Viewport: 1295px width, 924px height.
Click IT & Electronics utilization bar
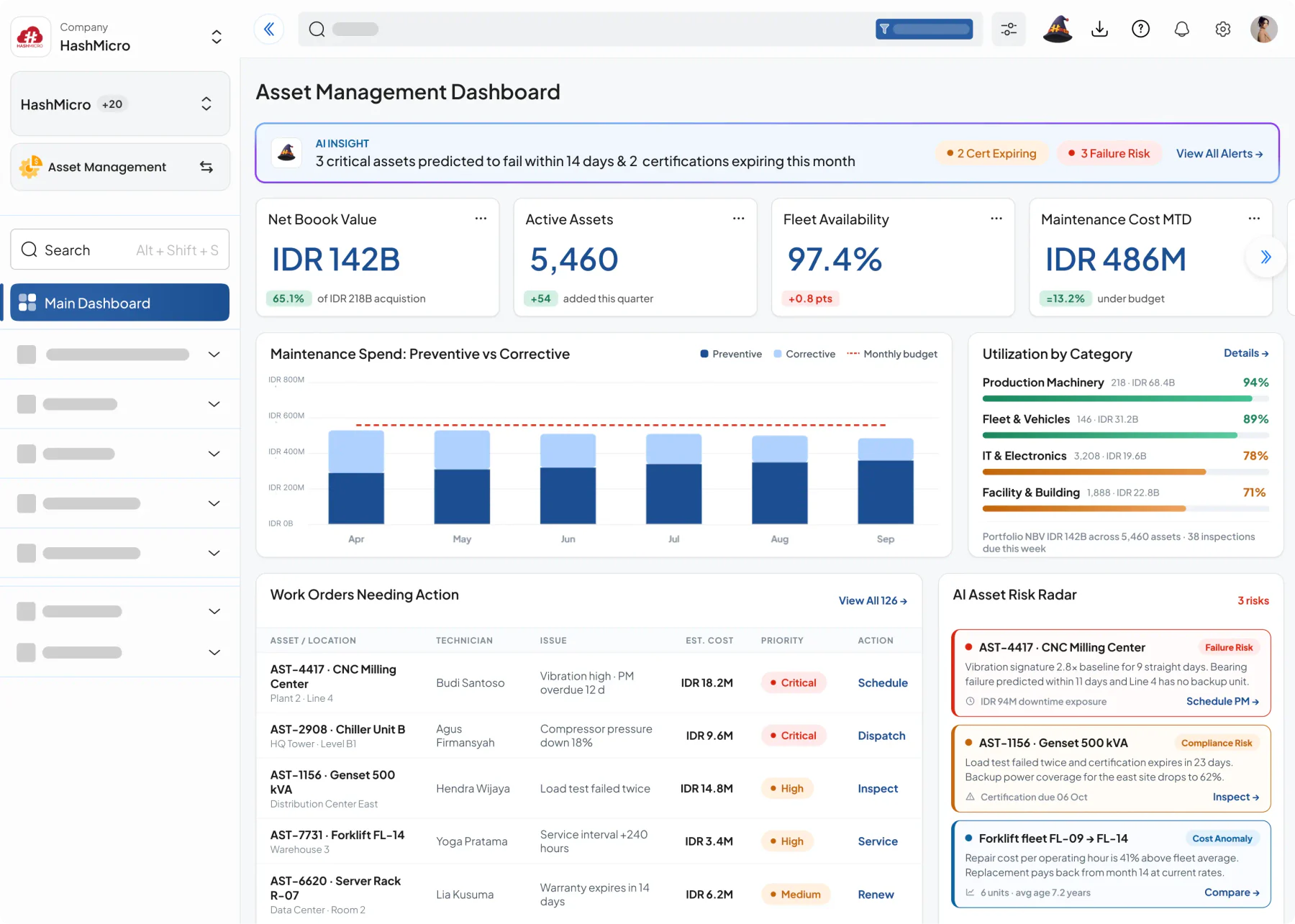pyautogui.click(x=1125, y=472)
